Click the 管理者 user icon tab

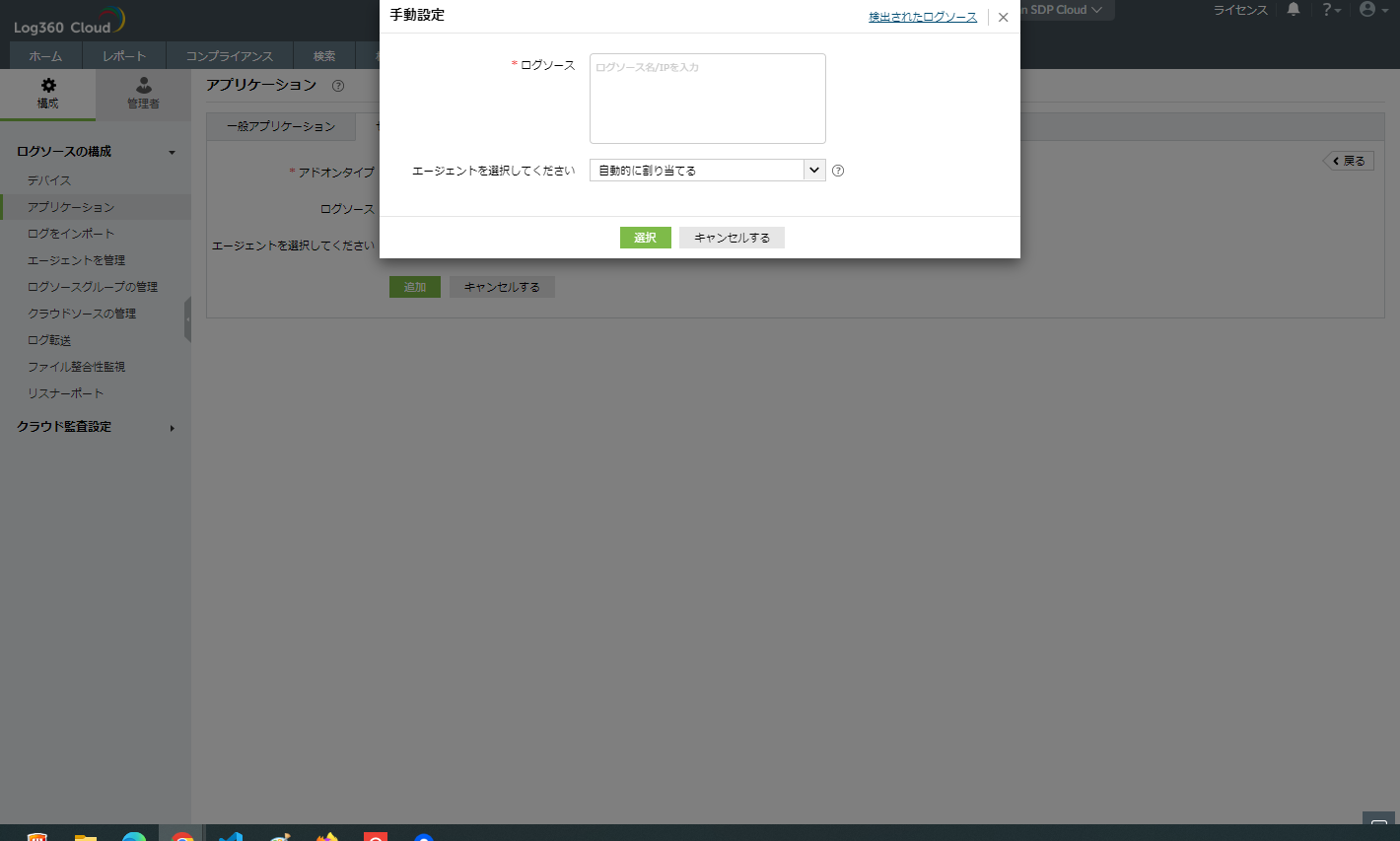[x=143, y=95]
